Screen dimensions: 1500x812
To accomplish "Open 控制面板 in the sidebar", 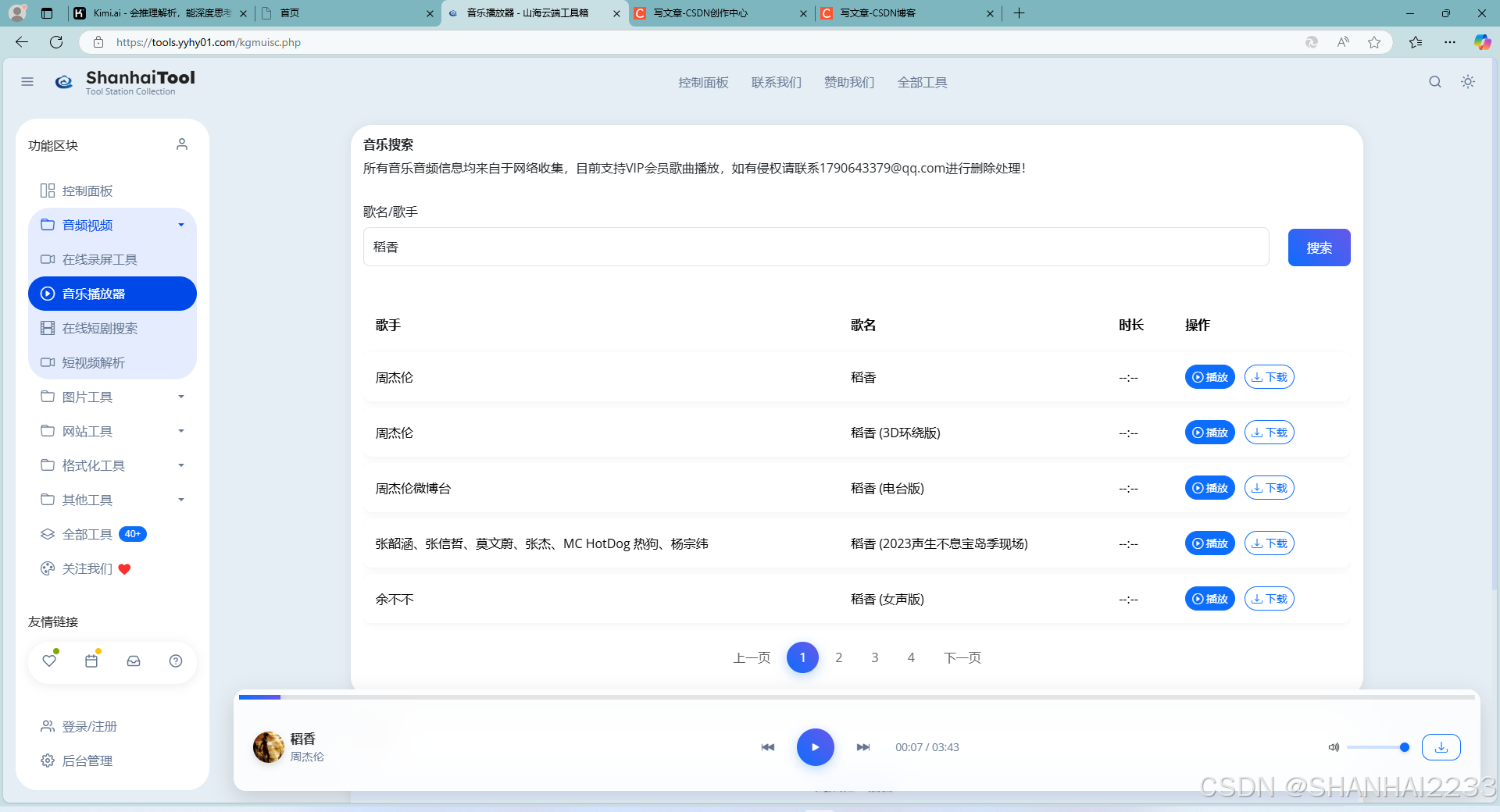I will coord(112,191).
